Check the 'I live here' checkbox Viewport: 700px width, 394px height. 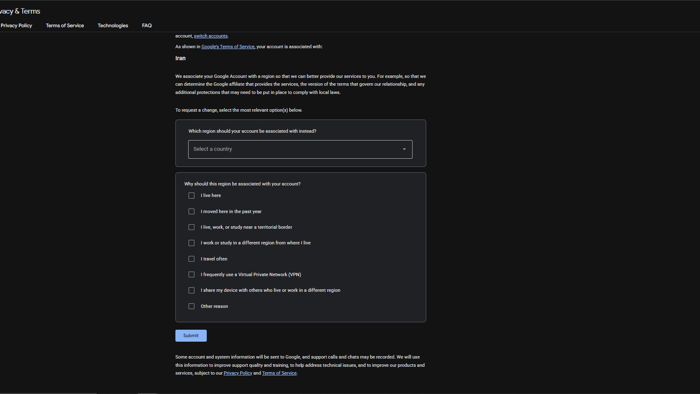(192, 195)
